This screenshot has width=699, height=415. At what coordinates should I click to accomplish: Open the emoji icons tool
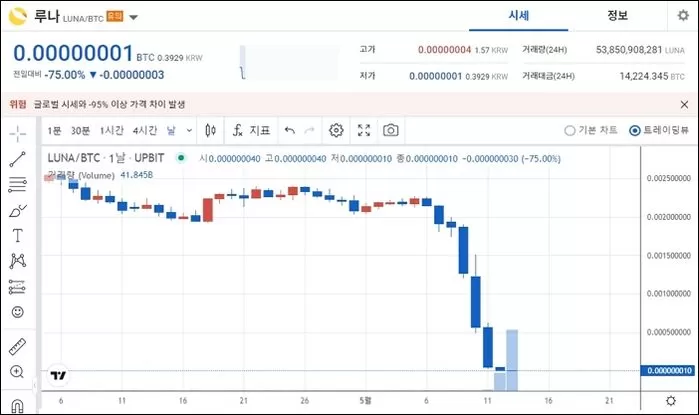tap(18, 313)
